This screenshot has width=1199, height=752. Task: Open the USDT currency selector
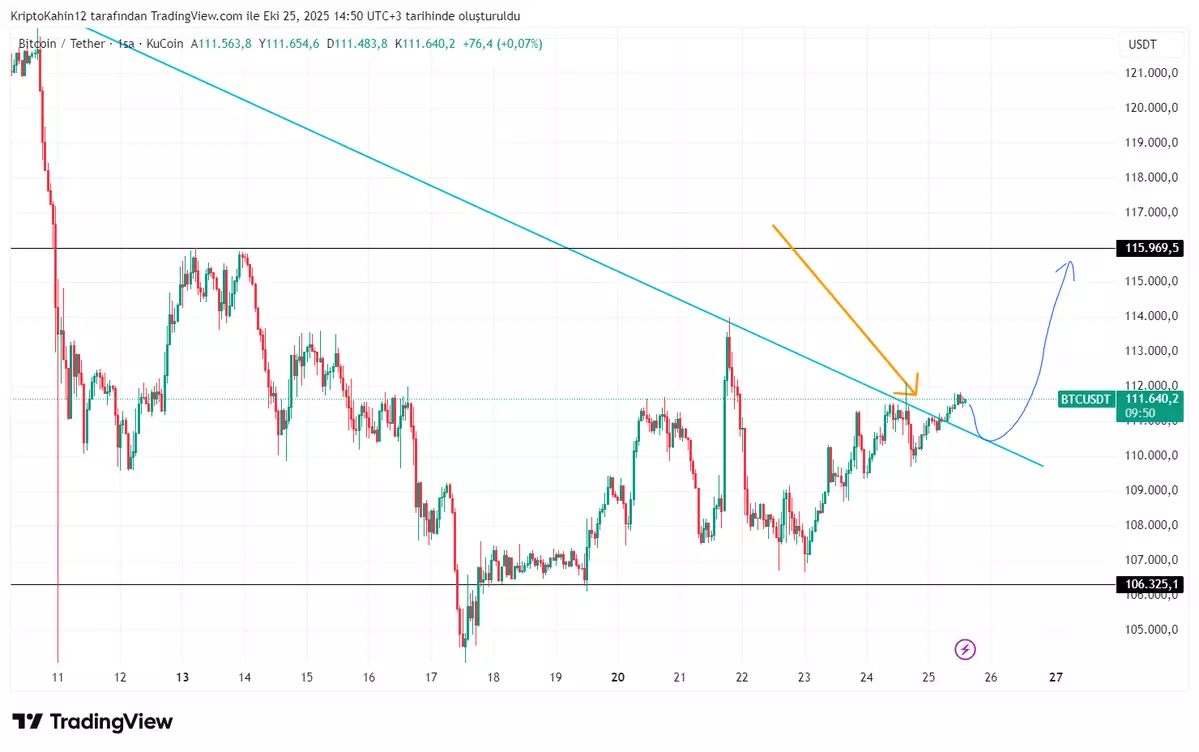click(1142, 44)
